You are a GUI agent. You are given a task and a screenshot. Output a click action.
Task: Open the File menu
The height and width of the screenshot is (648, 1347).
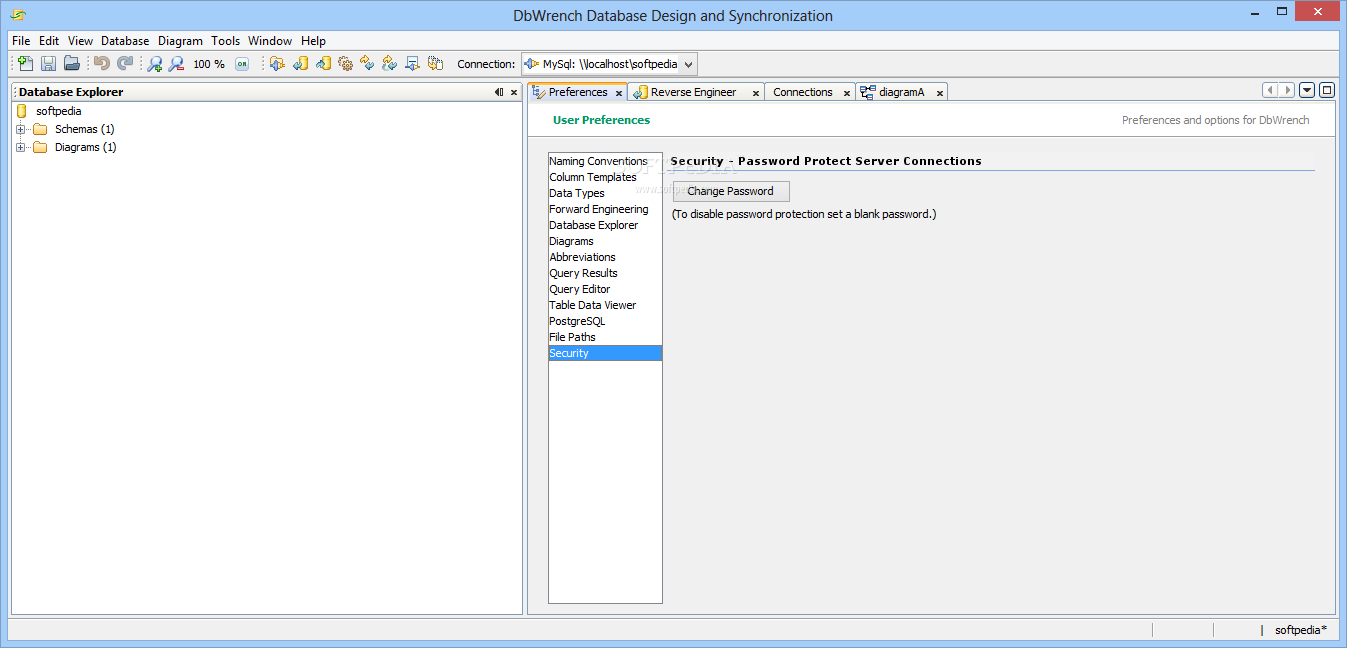[x=21, y=41]
